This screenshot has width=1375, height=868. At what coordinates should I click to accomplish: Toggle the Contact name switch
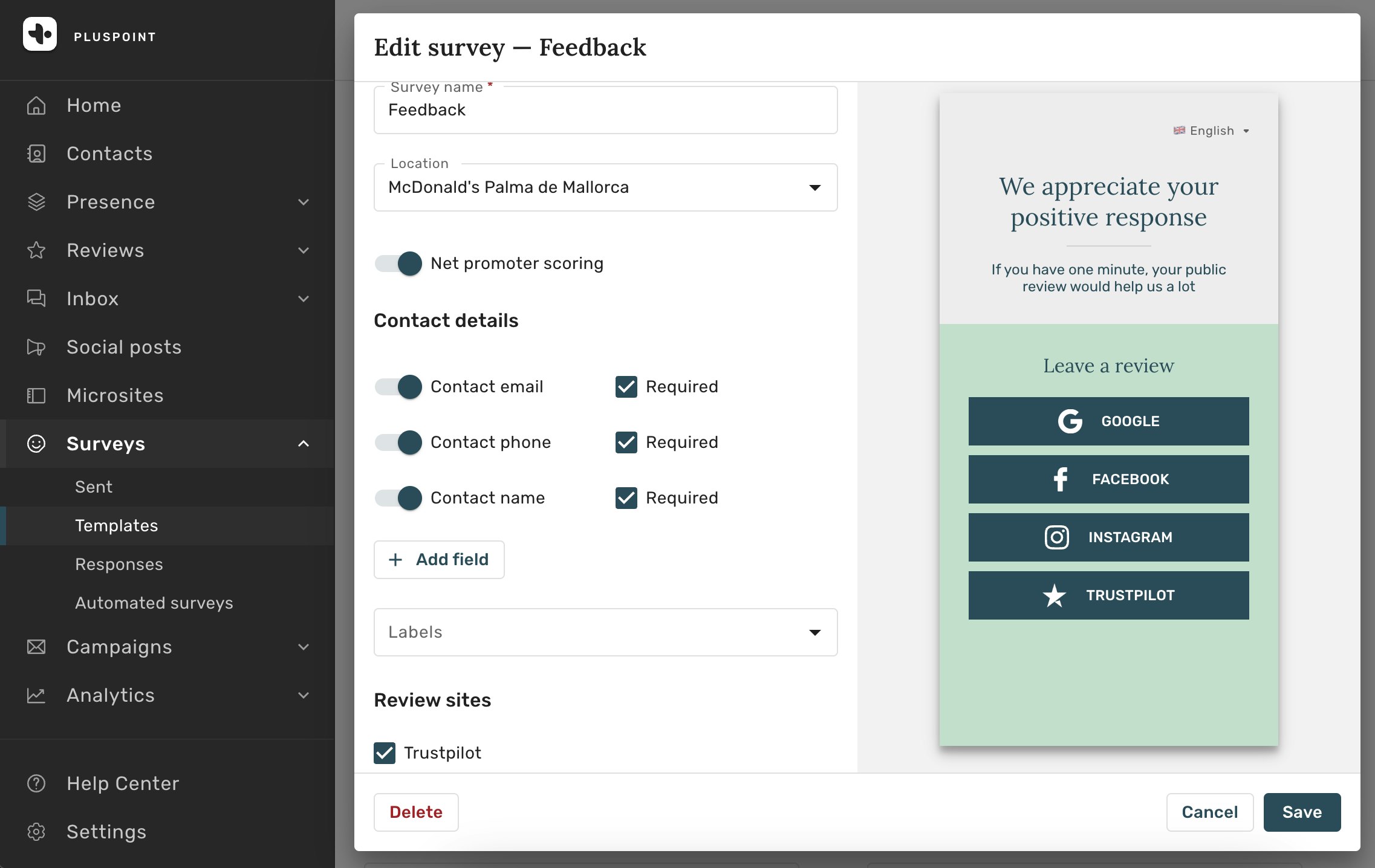pyautogui.click(x=398, y=498)
